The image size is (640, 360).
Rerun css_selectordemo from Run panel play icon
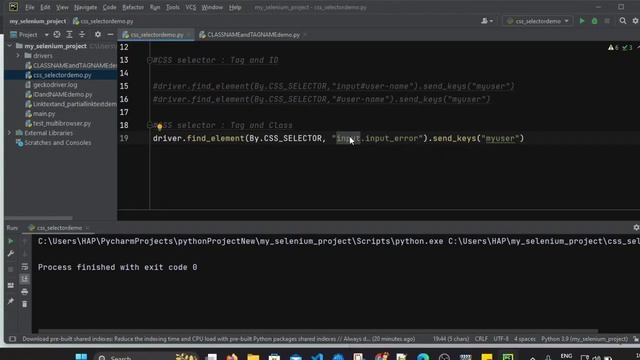pyautogui.click(x=11, y=241)
